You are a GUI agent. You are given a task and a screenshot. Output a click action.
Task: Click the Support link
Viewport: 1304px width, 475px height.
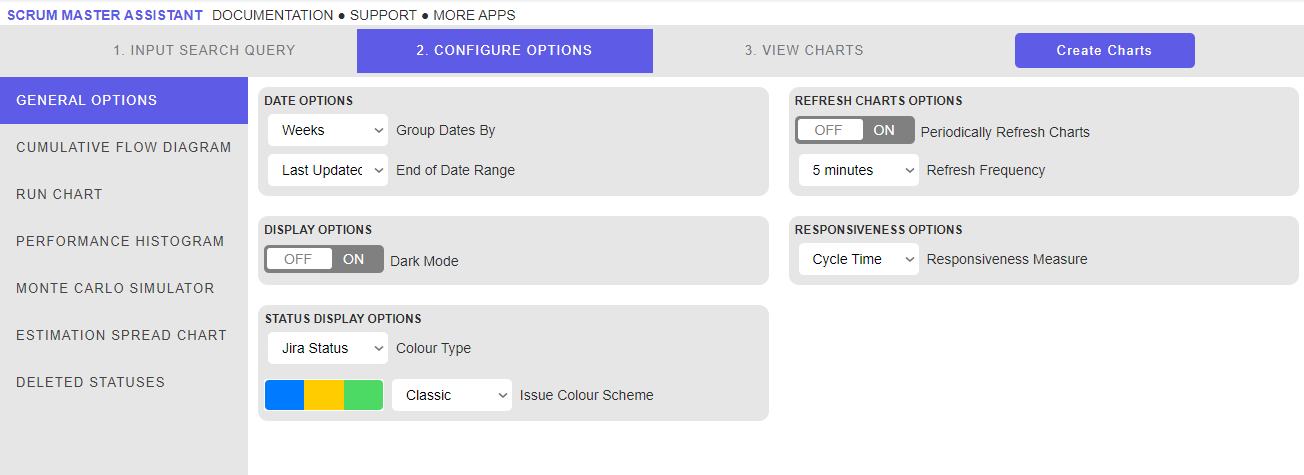click(384, 15)
